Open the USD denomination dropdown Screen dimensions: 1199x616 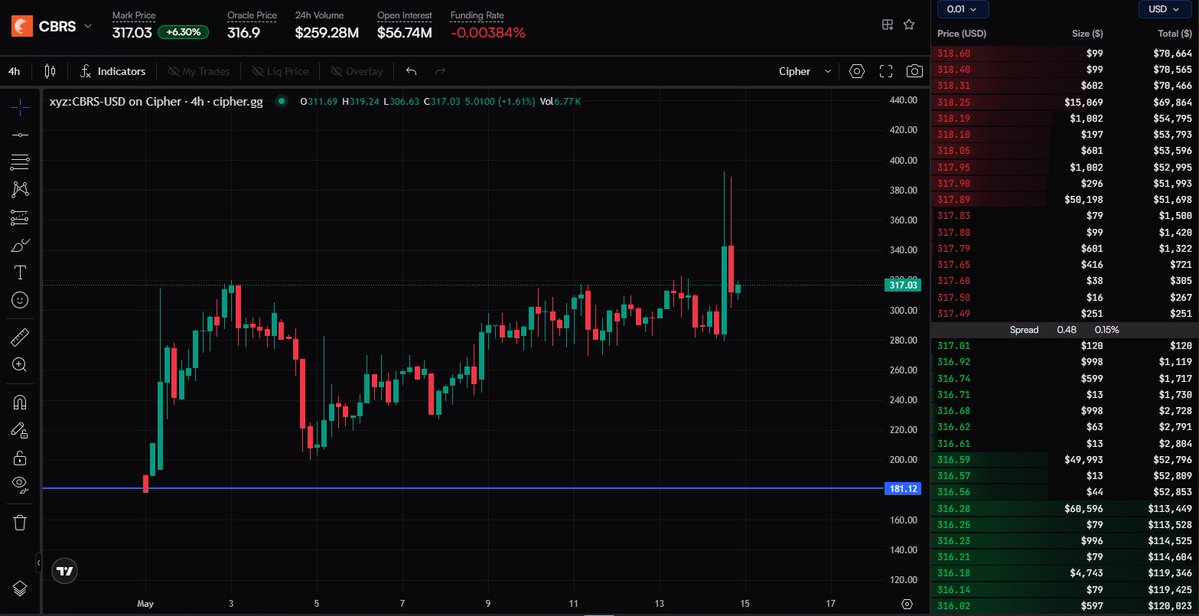(x=1164, y=9)
